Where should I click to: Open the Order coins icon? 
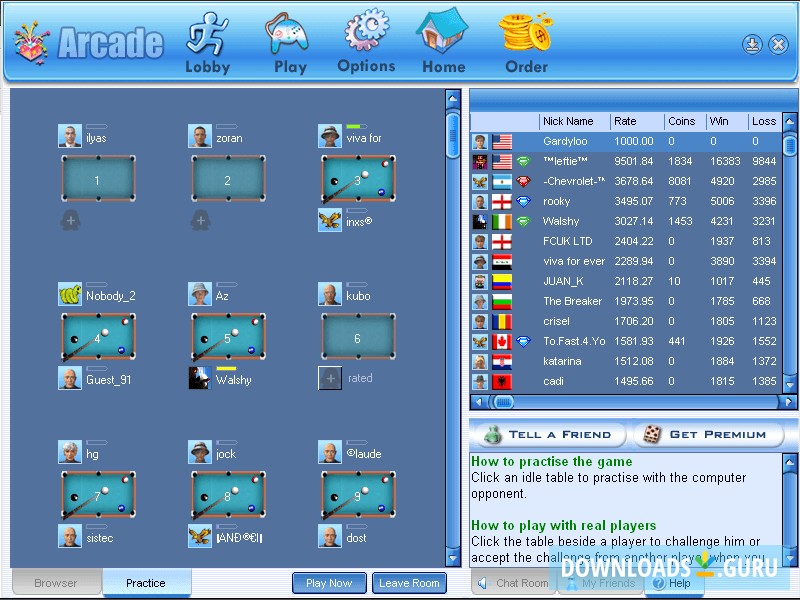[526, 32]
